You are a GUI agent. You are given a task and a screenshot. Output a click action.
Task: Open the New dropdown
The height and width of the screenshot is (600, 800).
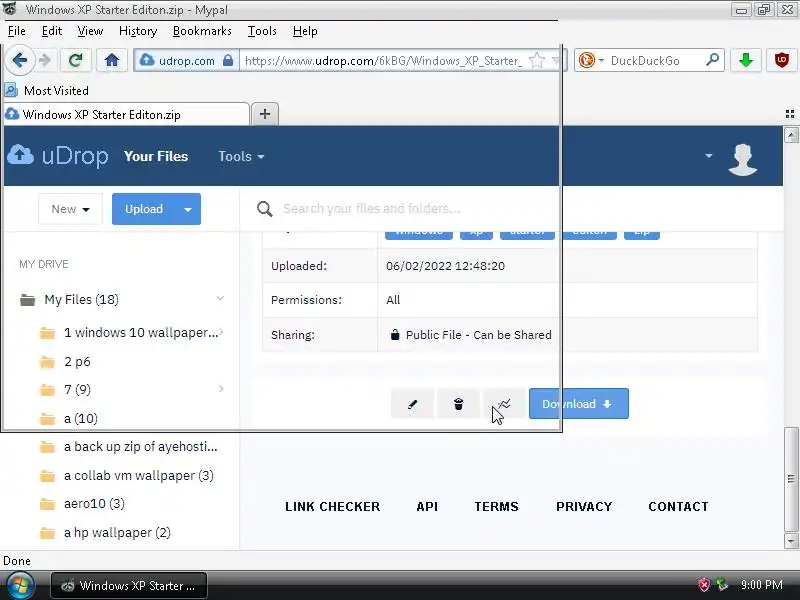70,209
